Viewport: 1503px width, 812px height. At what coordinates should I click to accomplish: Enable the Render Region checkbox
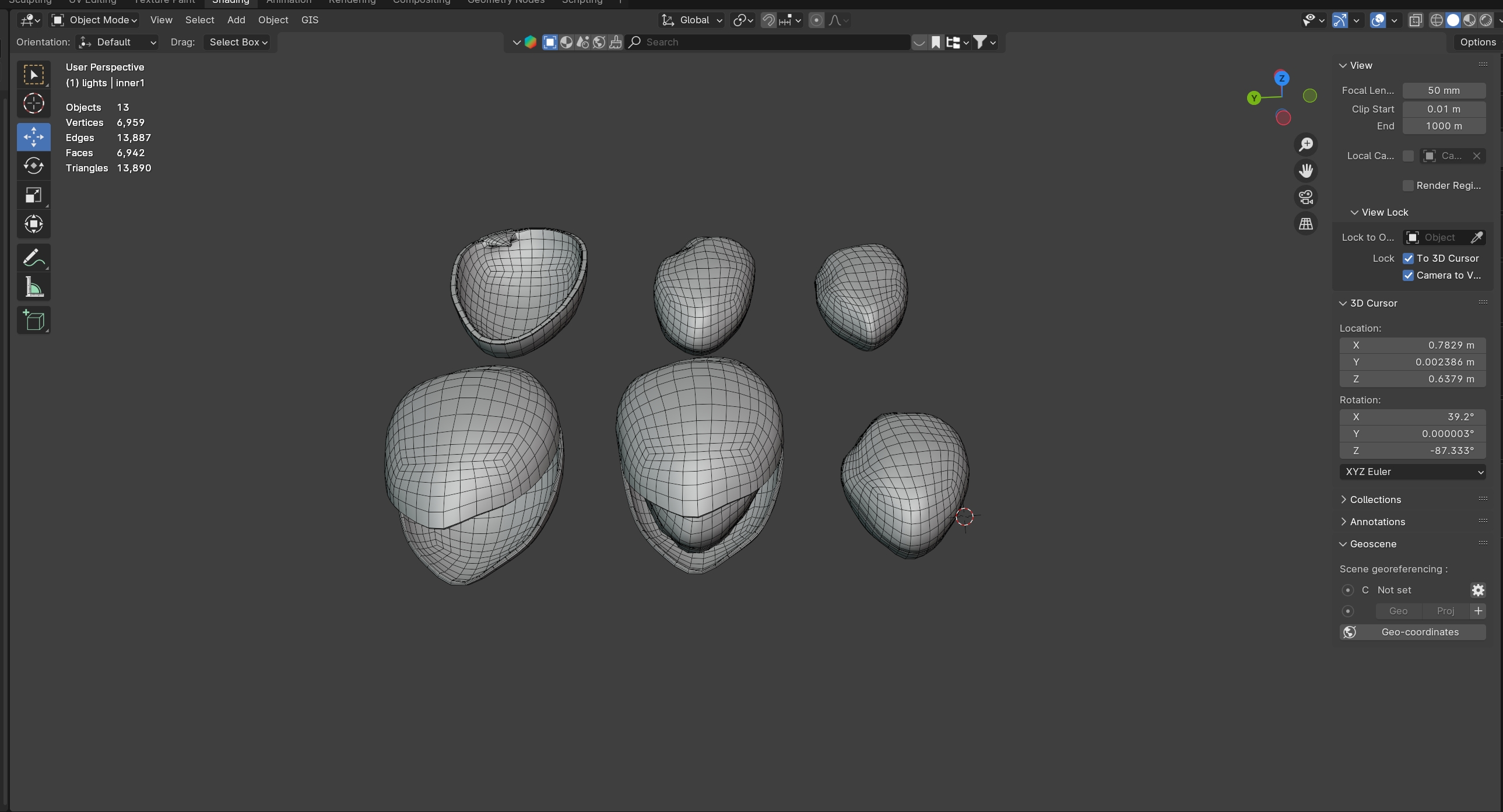1409,185
